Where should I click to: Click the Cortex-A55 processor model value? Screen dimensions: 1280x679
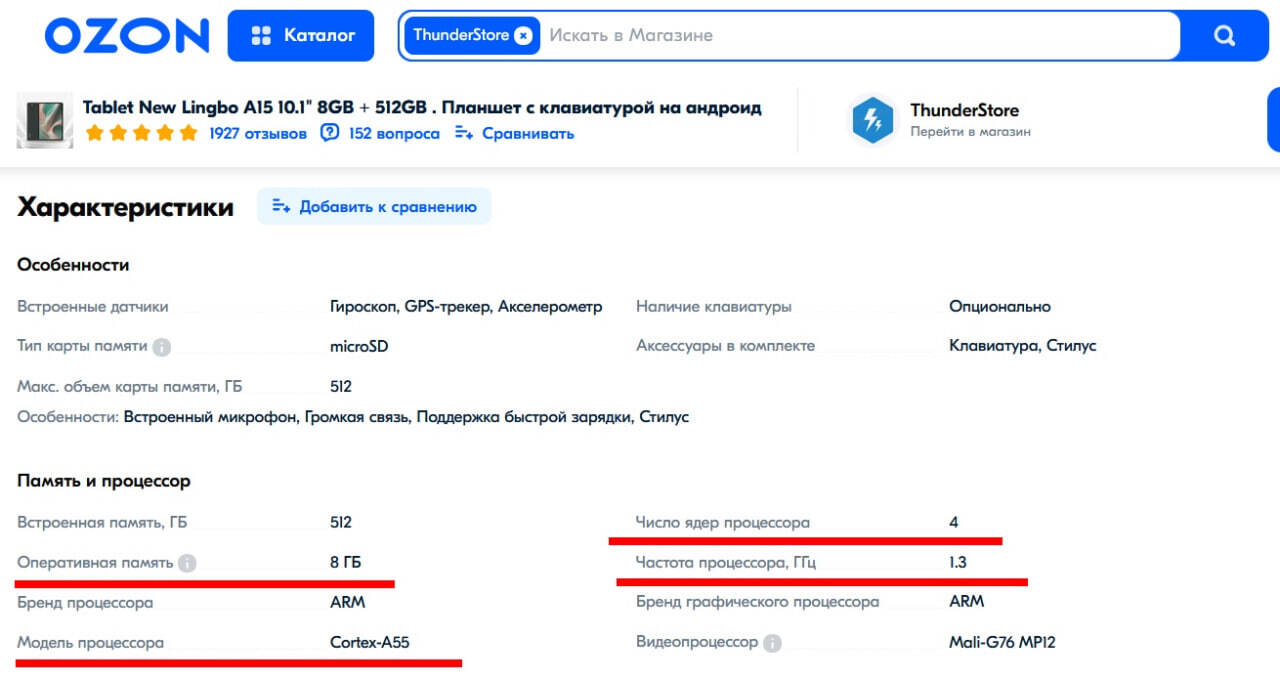370,642
